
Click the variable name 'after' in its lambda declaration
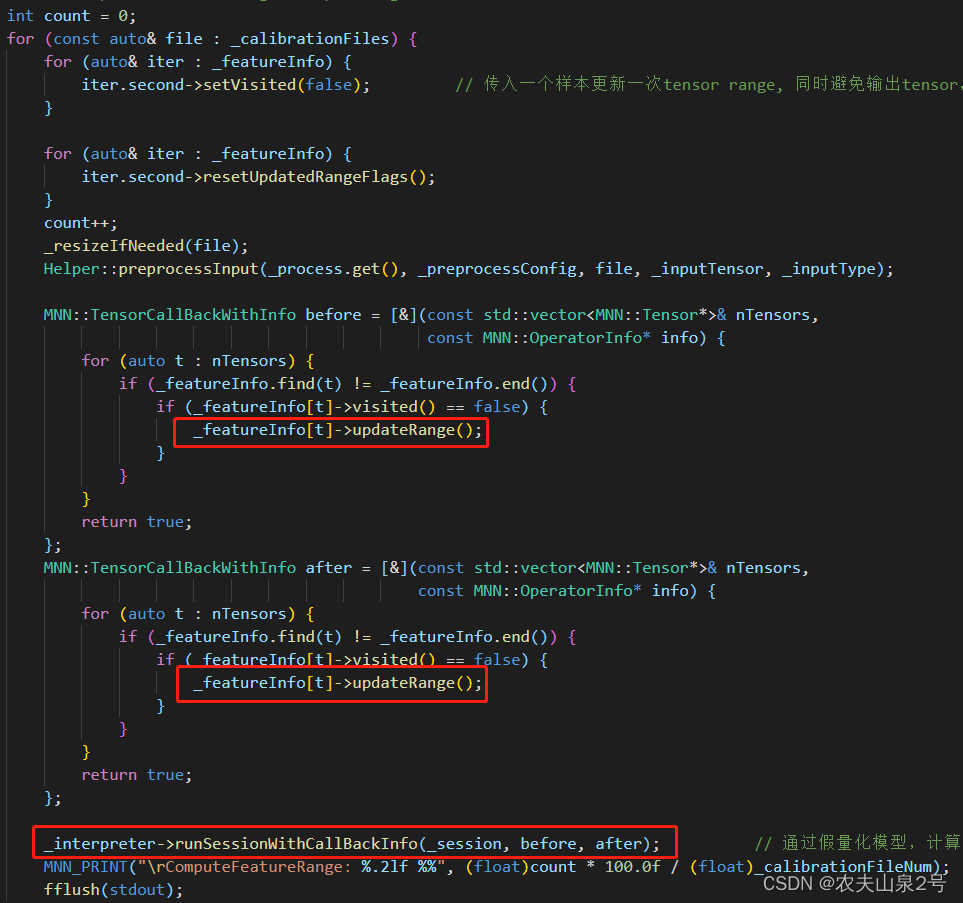tap(329, 568)
